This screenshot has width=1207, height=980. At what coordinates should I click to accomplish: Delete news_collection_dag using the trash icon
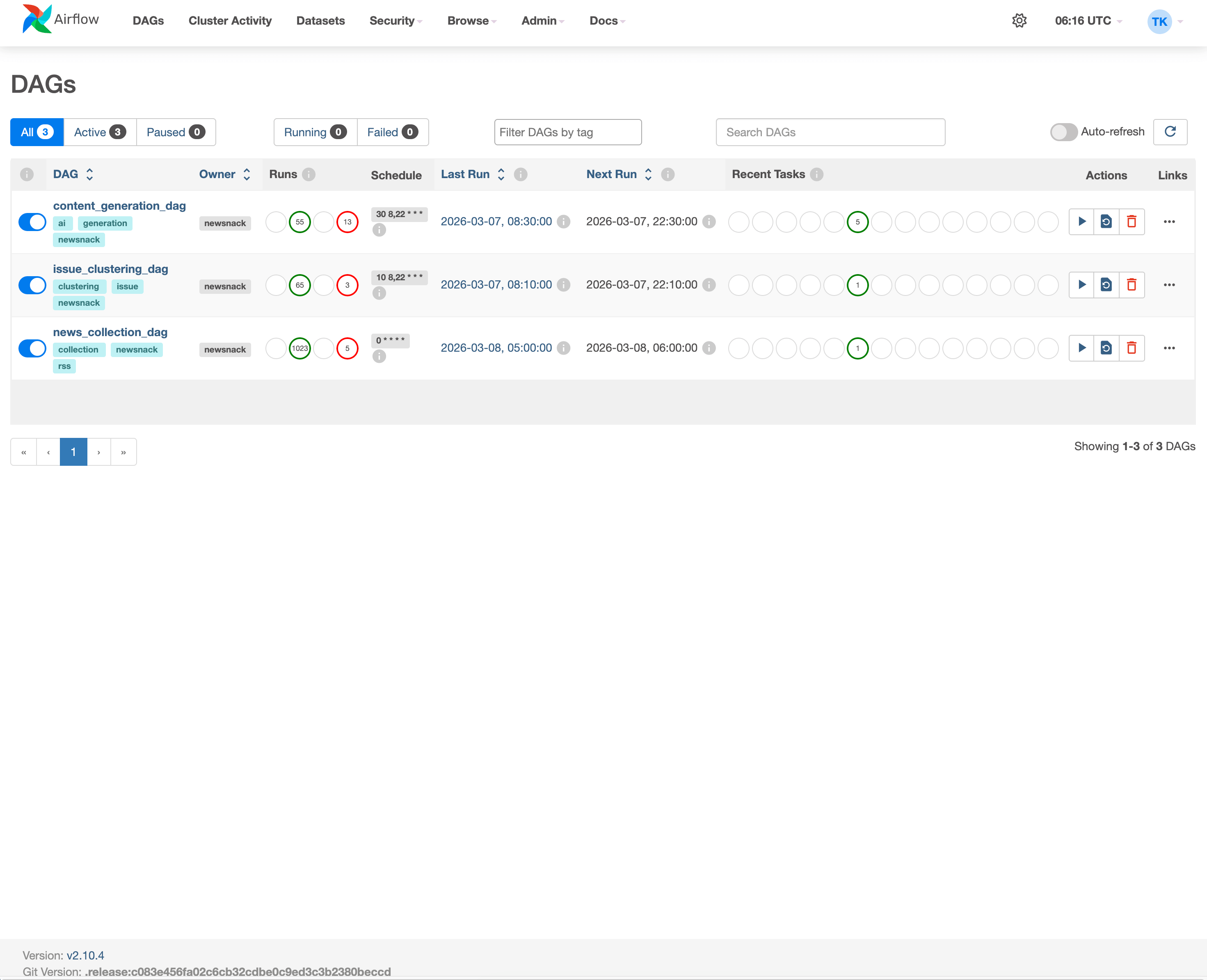point(1132,348)
